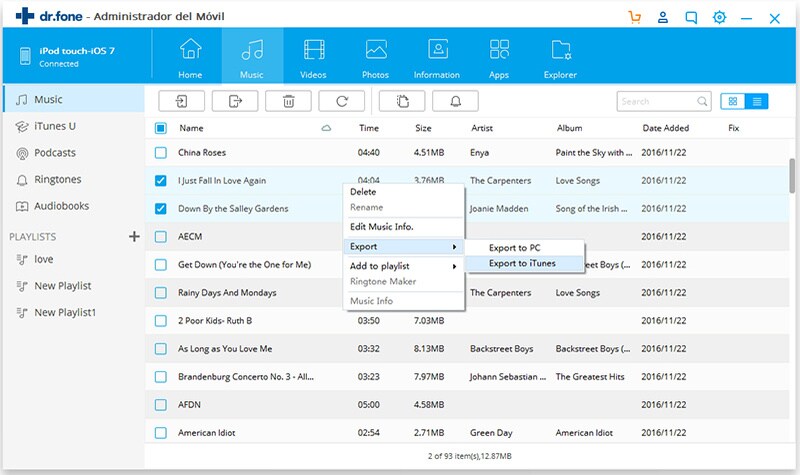Open the New Playlist entry
800x475 pixels.
tap(74, 286)
